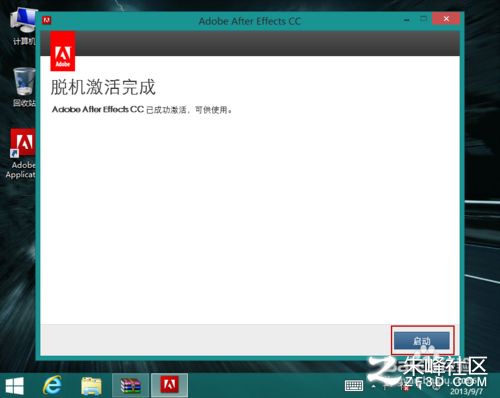Maximize the Adobe After Effects CC window

(x=423, y=19)
